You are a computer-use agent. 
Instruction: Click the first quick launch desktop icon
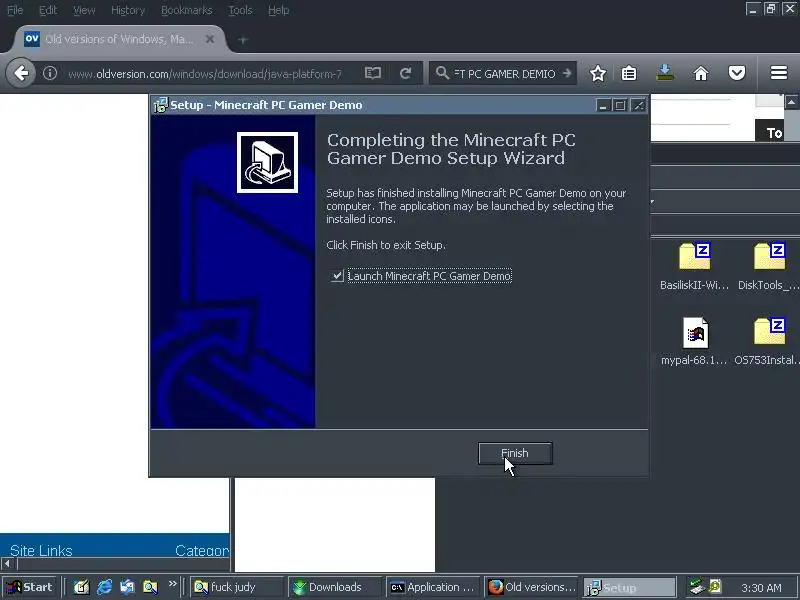(82, 587)
